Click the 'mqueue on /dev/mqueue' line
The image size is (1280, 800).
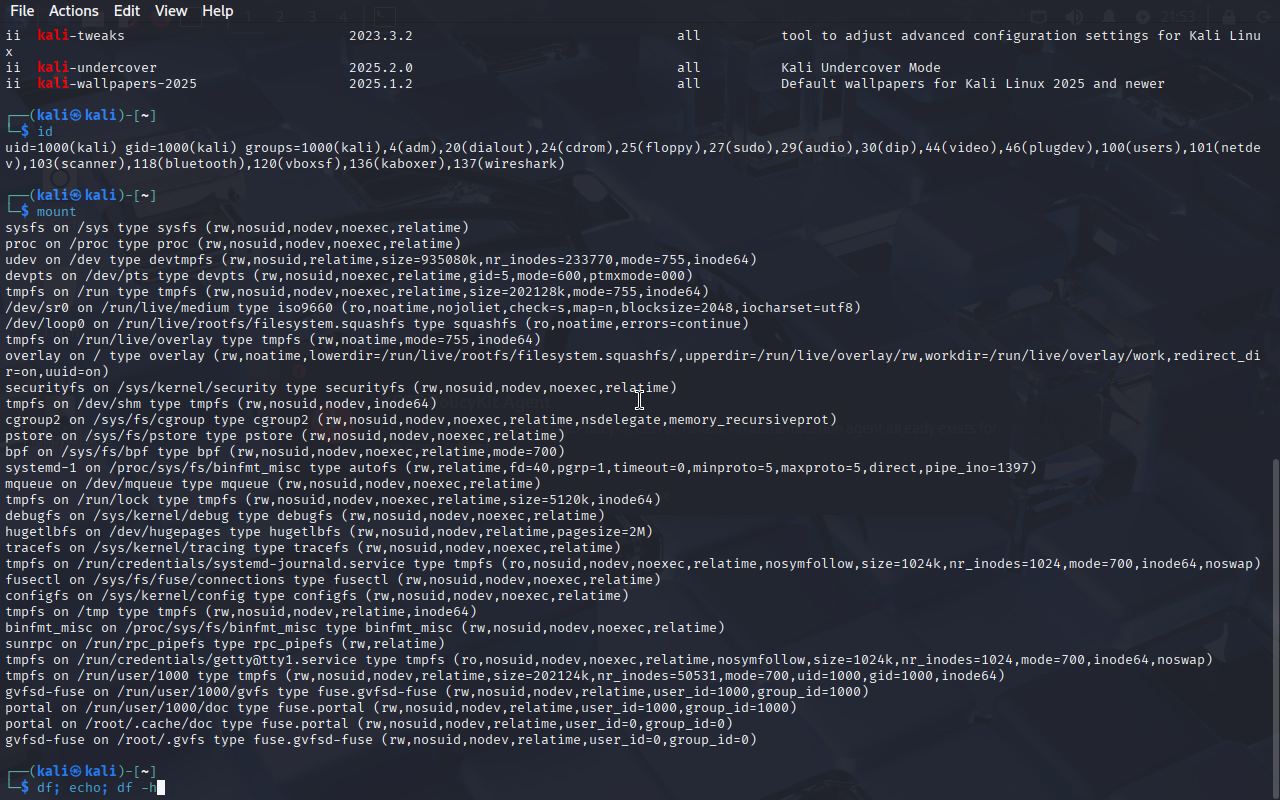(x=273, y=484)
